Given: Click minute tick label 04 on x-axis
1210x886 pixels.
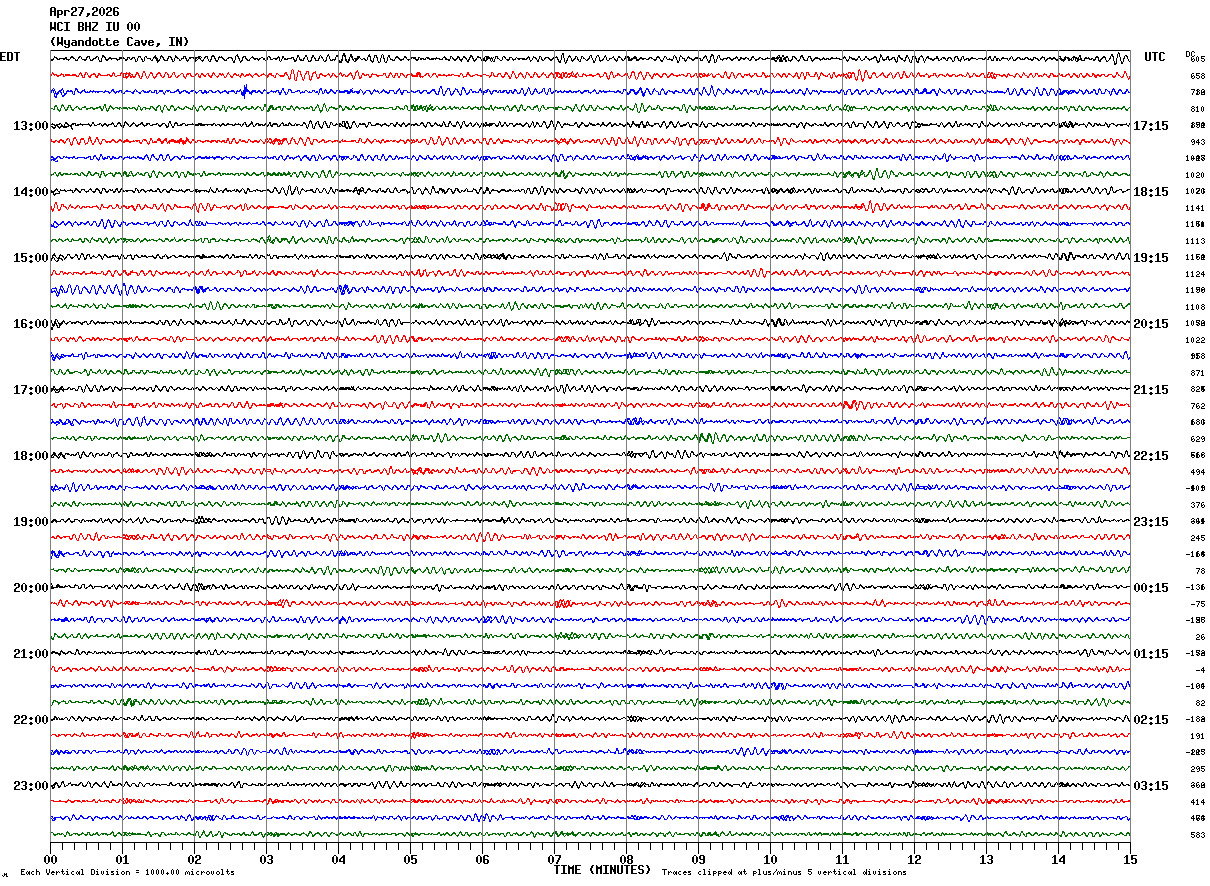Looking at the screenshot, I should click(338, 859).
